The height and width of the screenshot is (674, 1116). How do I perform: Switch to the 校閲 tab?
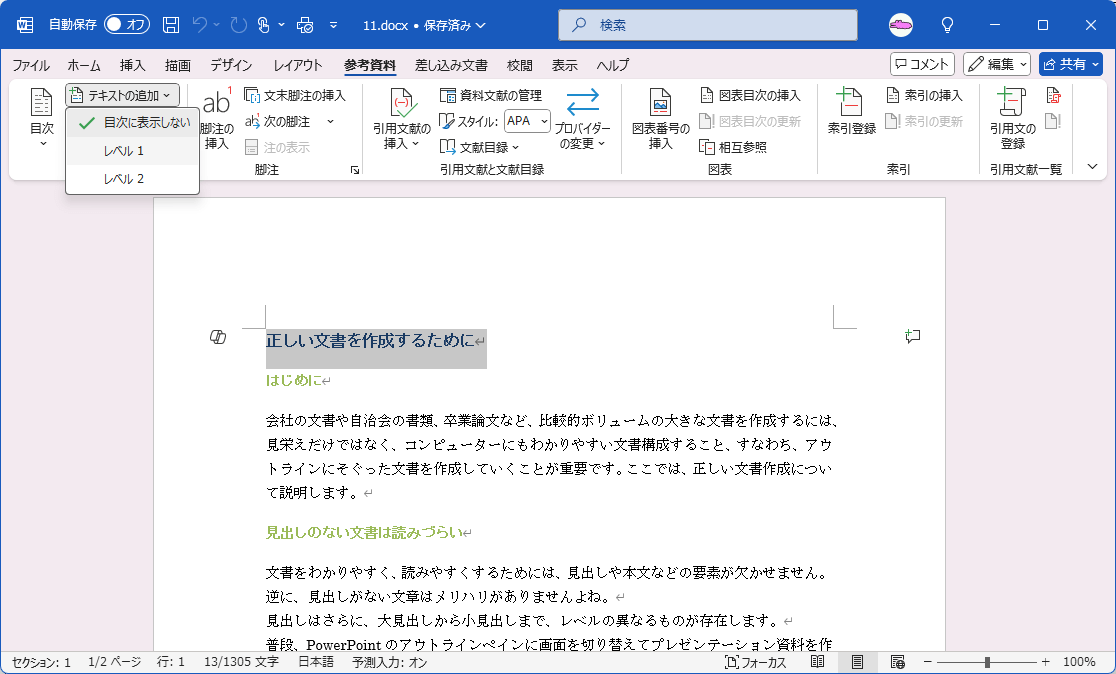[x=520, y=65]
